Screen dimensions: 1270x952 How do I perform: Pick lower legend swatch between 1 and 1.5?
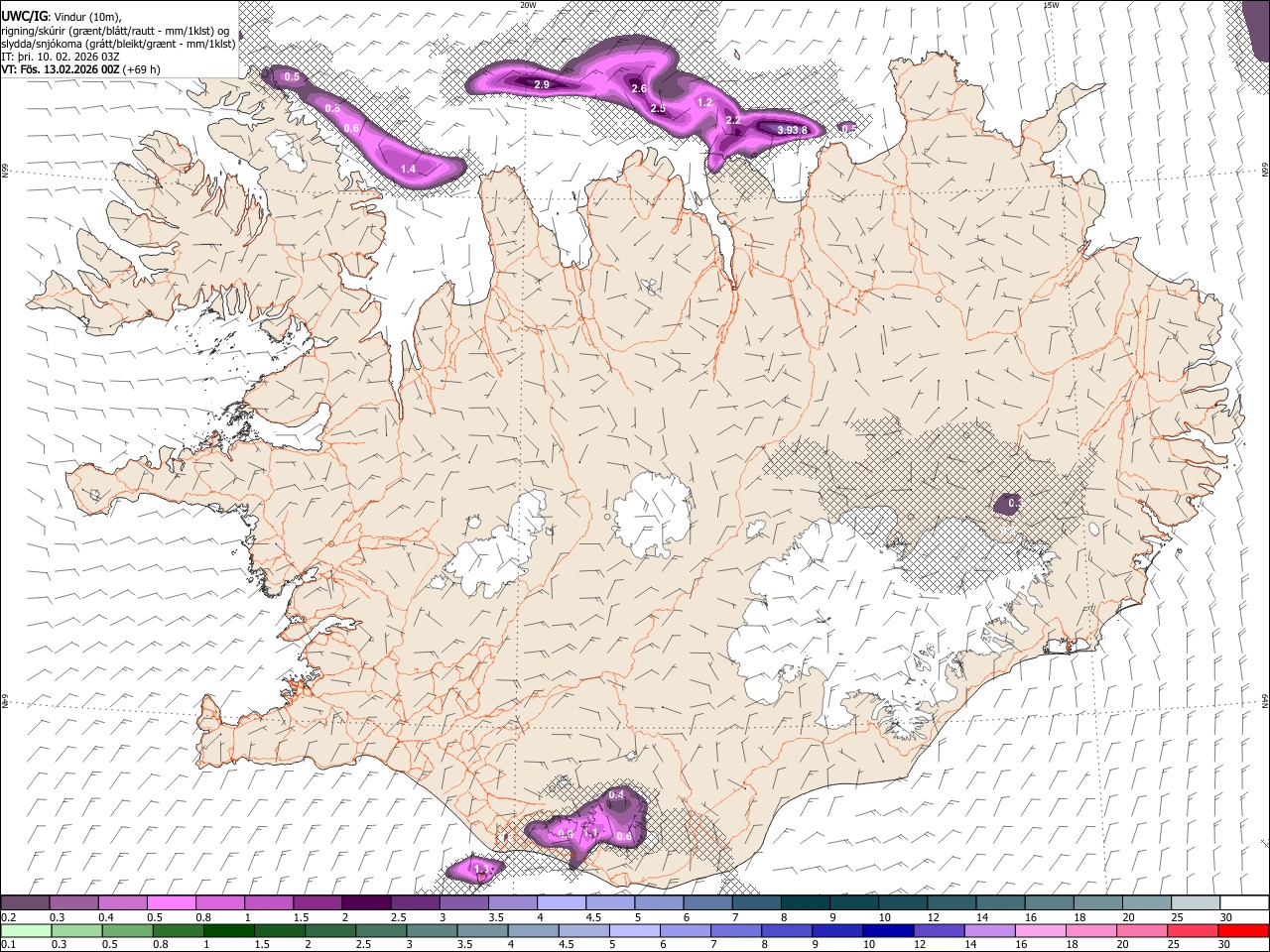[x=229, y=930]
